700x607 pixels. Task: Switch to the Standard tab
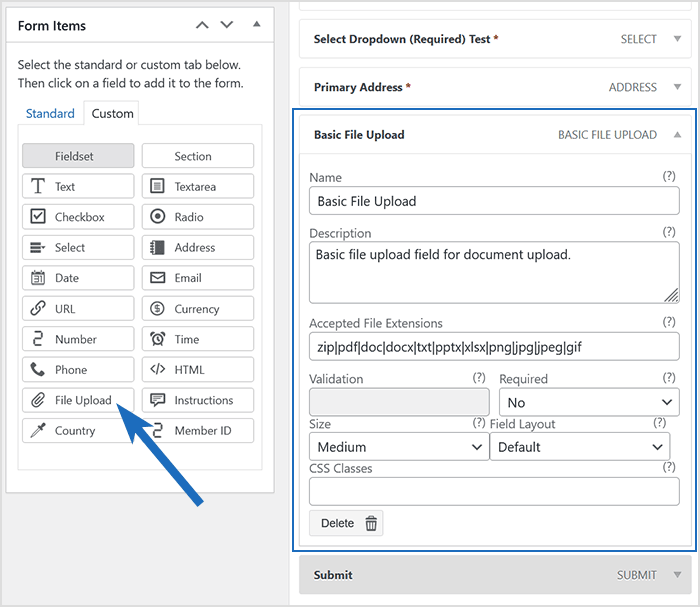point(50,113)
